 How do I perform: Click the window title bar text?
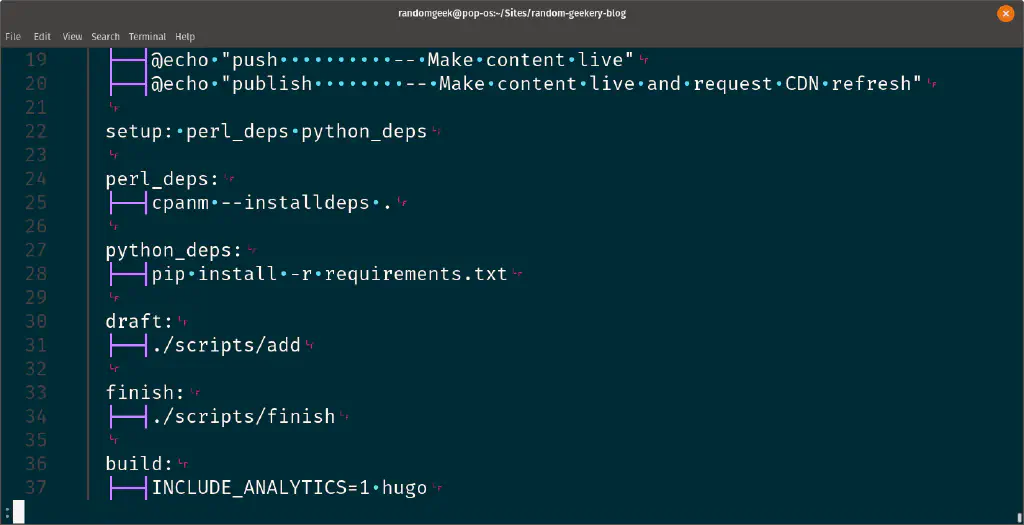coord(511,12)
